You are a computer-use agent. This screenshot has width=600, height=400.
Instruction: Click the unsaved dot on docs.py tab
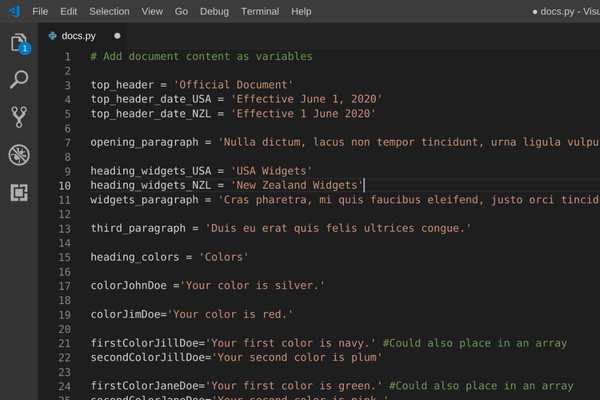point(117,36)
